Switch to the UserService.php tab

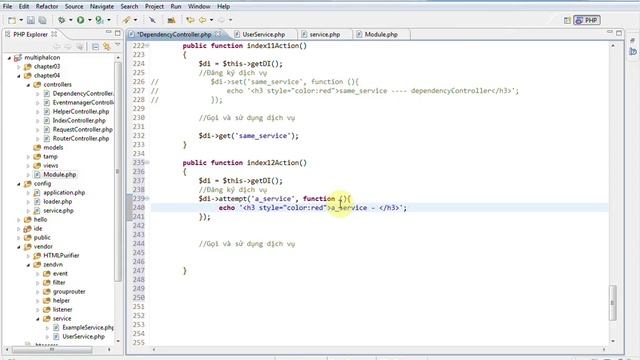[x=263, y=35]
